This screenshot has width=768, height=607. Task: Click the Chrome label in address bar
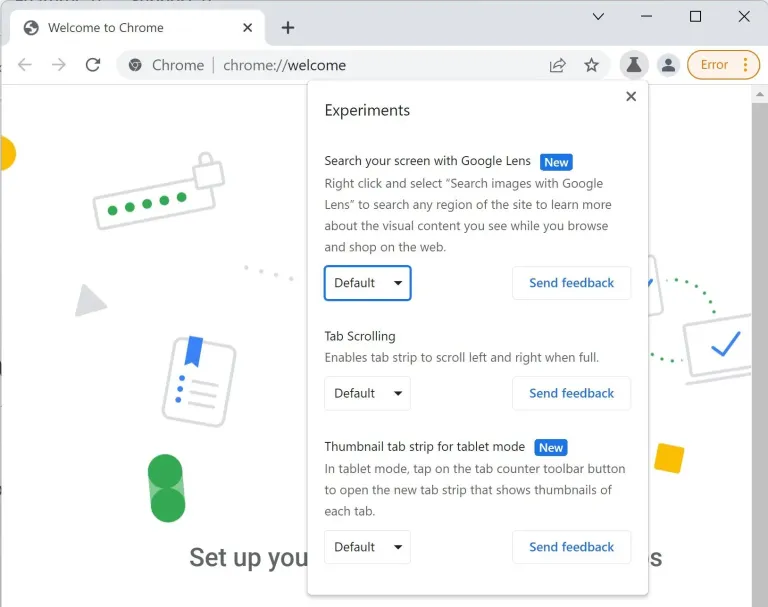[x=178, y=65]
